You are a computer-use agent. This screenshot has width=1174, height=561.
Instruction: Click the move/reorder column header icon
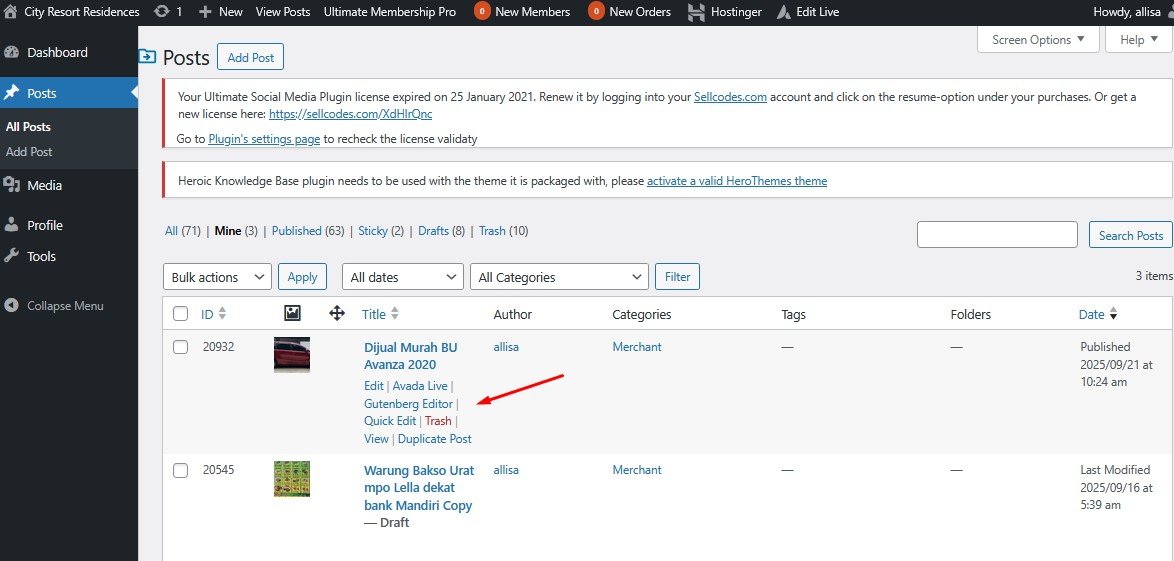coord(337,314)
